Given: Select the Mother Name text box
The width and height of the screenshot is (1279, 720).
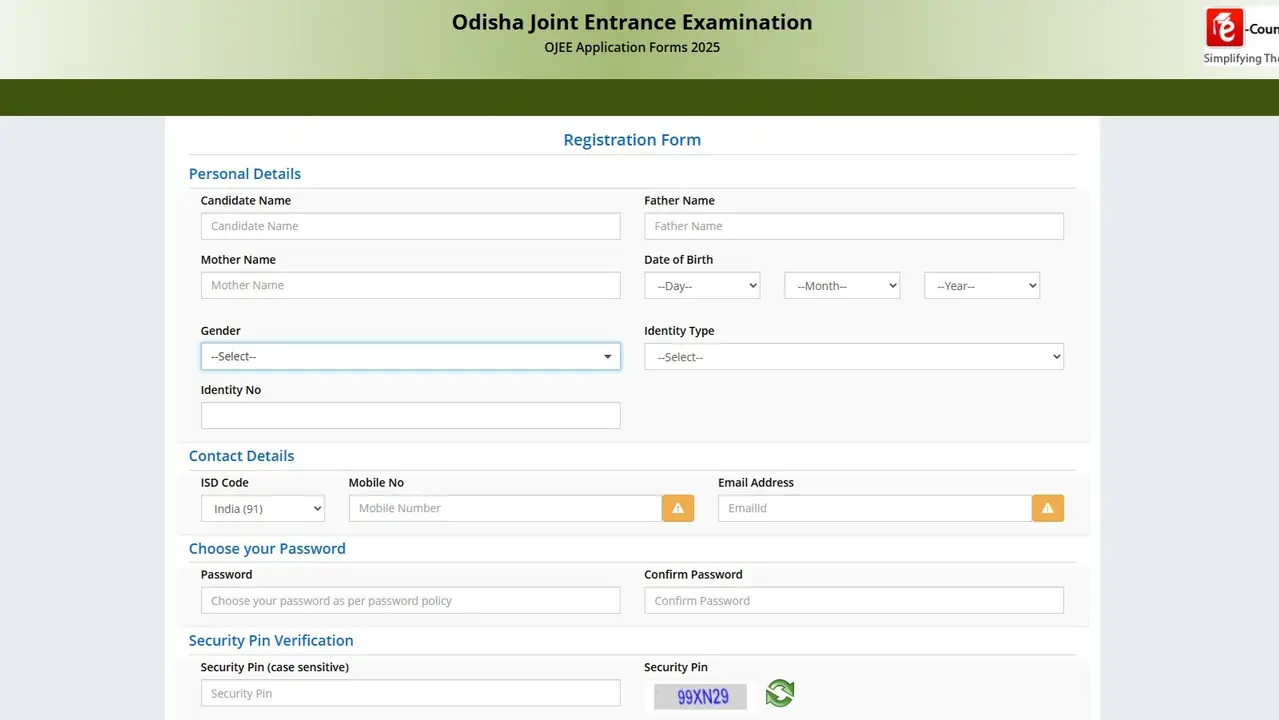Looking at the screenshot, I should coord(410,285).
